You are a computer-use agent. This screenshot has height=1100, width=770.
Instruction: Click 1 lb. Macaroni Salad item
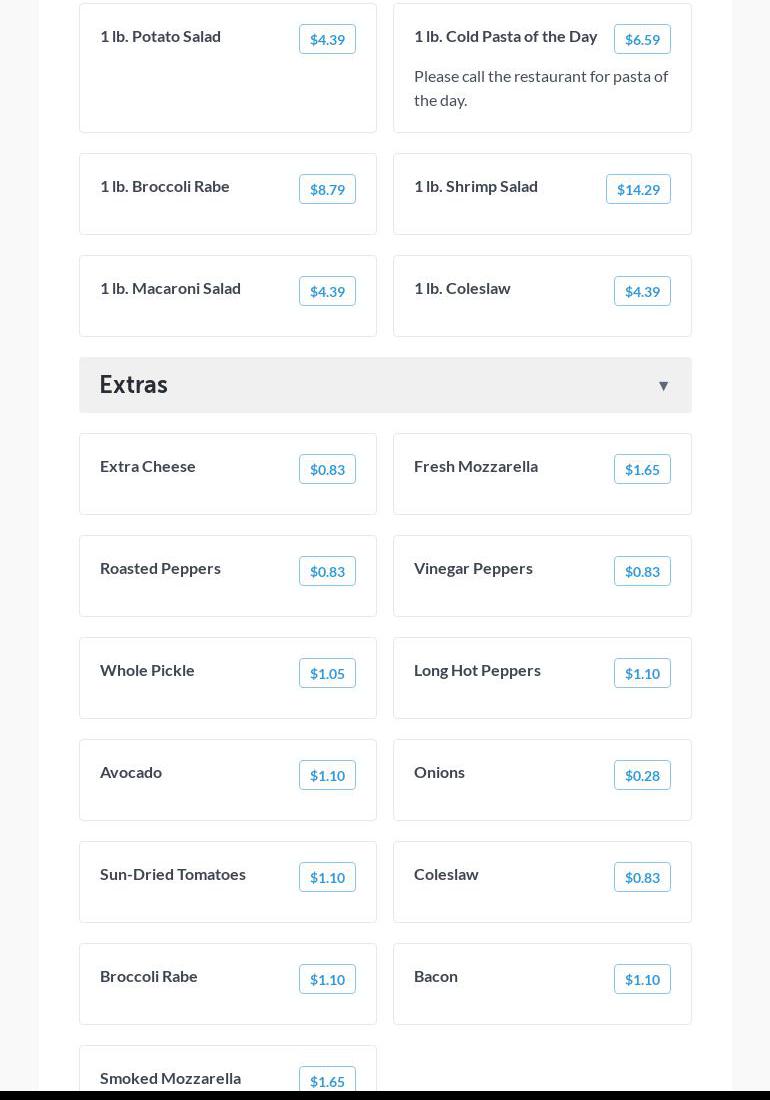pyautogui.click(x=171, y=288)
